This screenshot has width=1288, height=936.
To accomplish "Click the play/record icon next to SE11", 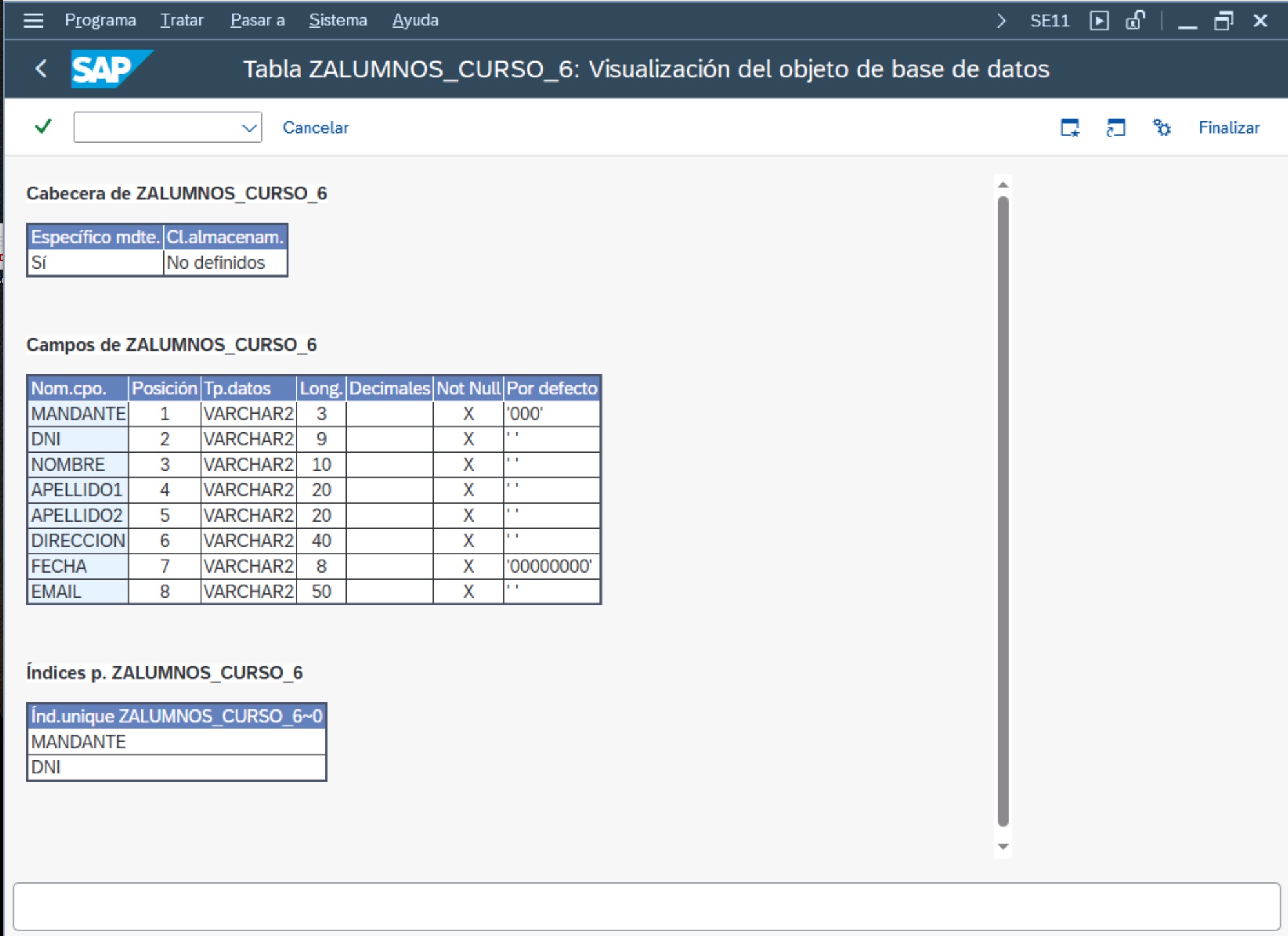I will pyautogui.click(x=1099, y=21).
